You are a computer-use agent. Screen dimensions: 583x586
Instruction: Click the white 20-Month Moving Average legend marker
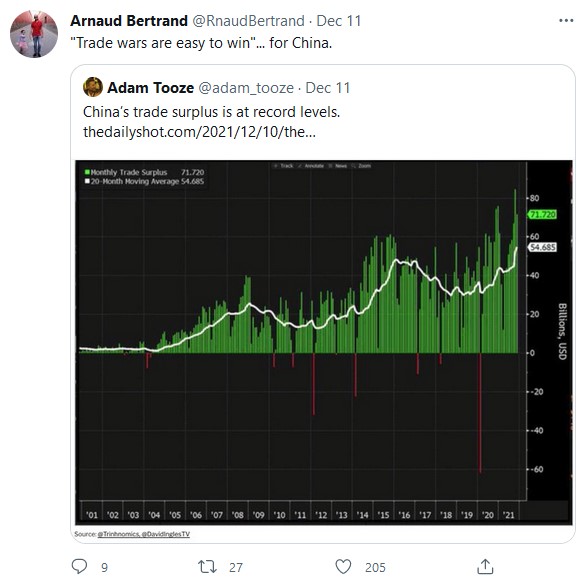87,181
